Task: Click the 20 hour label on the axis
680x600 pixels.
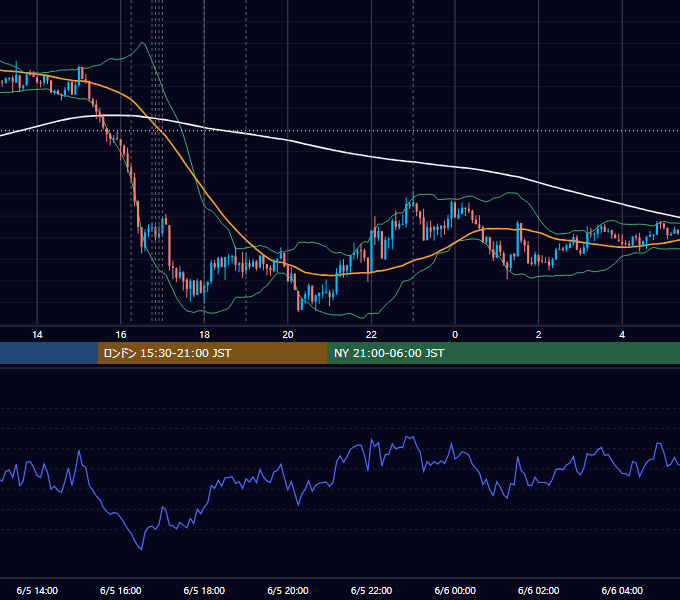Action: (x=288, y=335)
